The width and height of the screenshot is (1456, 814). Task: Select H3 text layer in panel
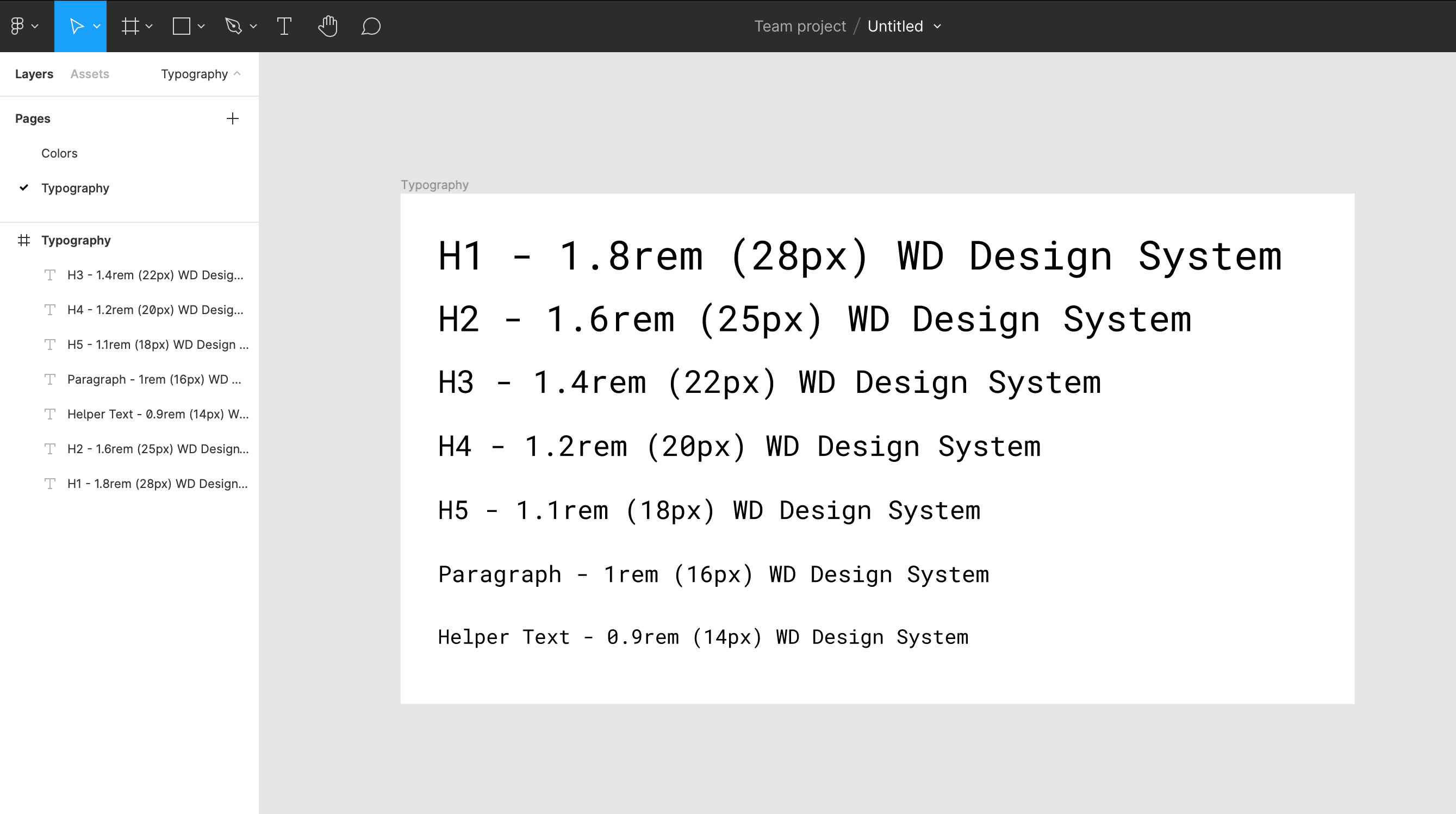coord(155,274)
